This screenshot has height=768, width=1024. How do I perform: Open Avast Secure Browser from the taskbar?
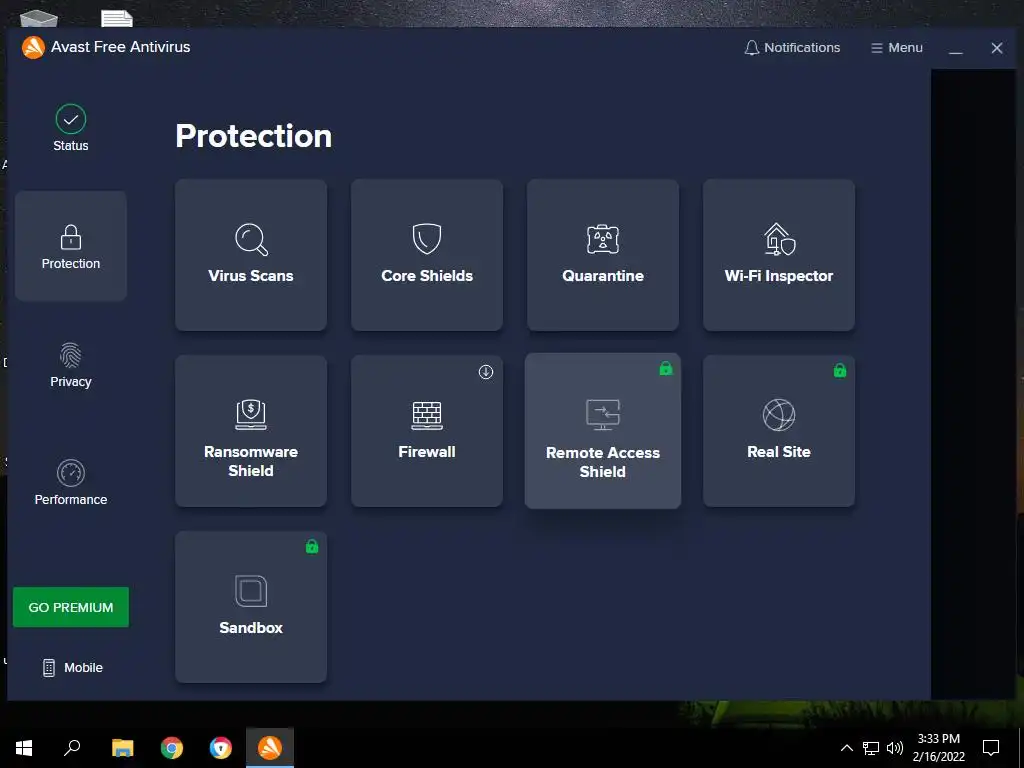tap(221, 748)
